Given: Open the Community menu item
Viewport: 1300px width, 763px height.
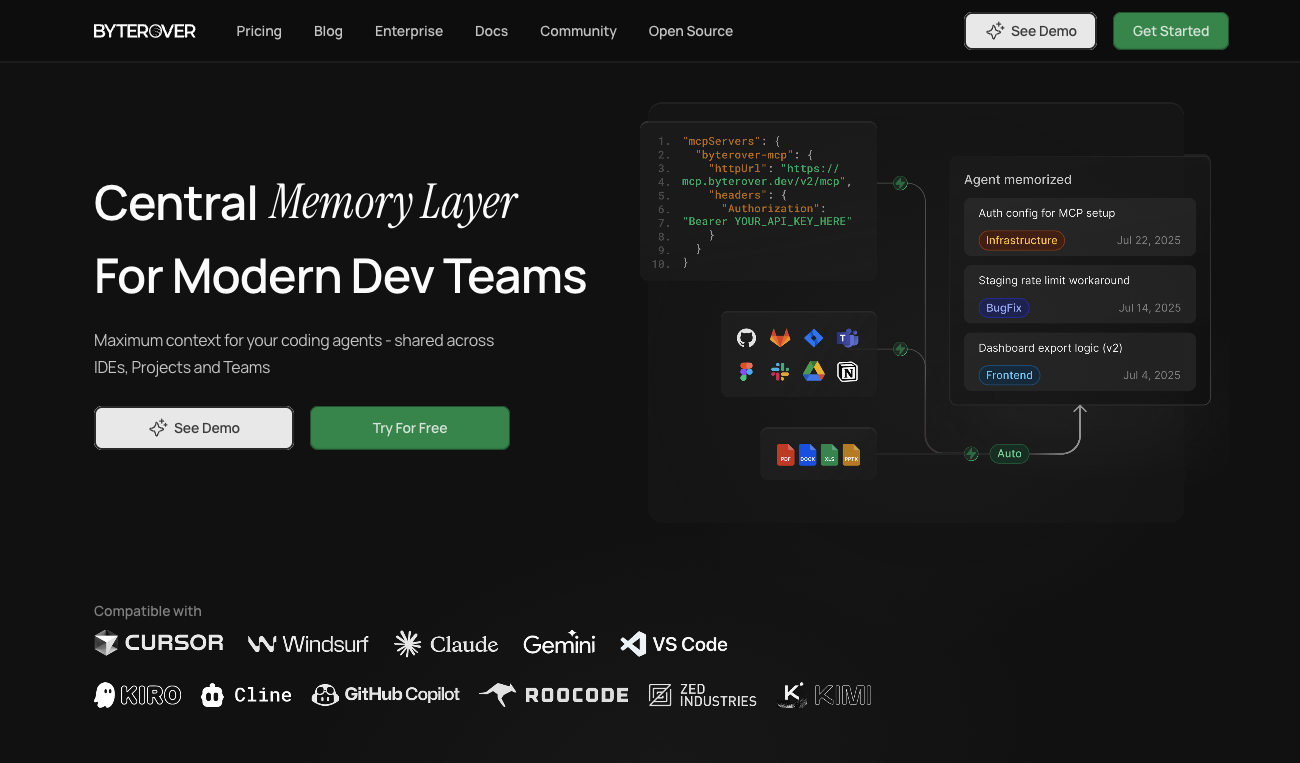Looking at the screenshot, I should (578, 31).
